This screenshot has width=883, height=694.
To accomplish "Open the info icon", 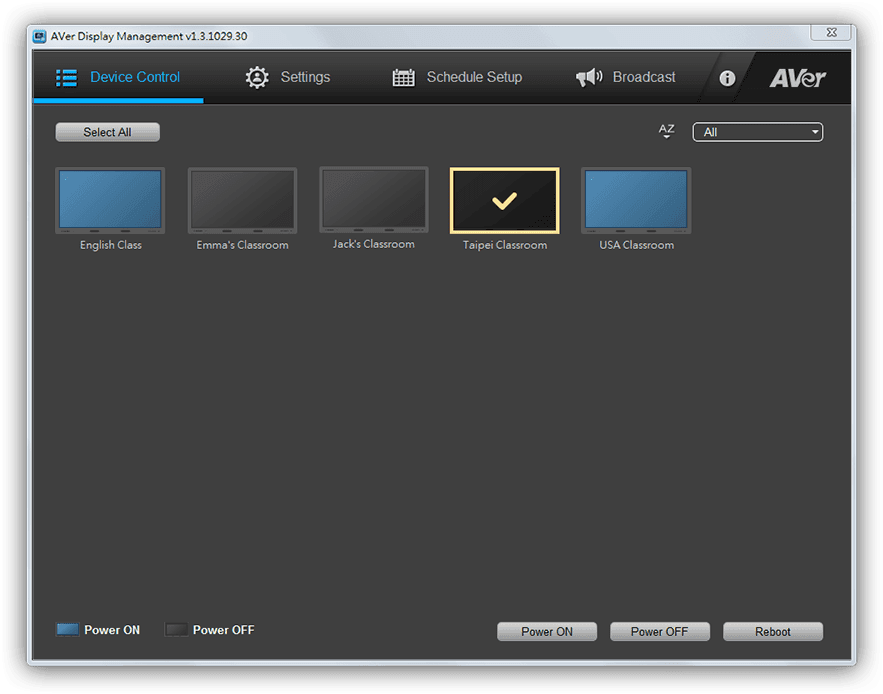I will (x=727, y=78).
